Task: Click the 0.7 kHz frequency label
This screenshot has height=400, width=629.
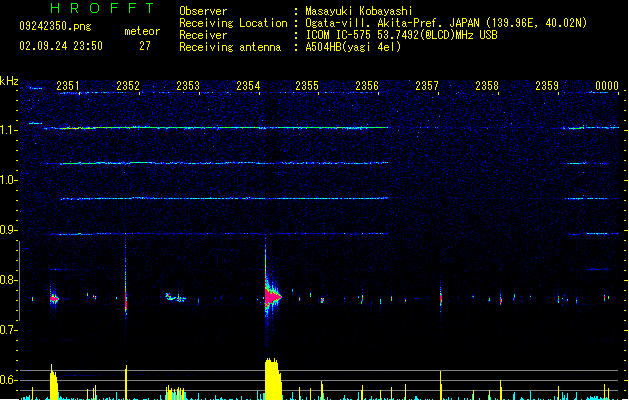Action: pyautogui.click(x=7, y=330)
